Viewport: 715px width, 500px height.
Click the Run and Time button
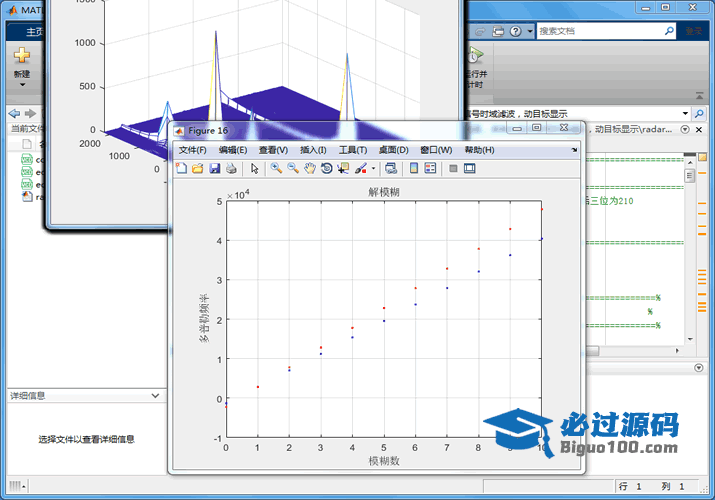475,67
